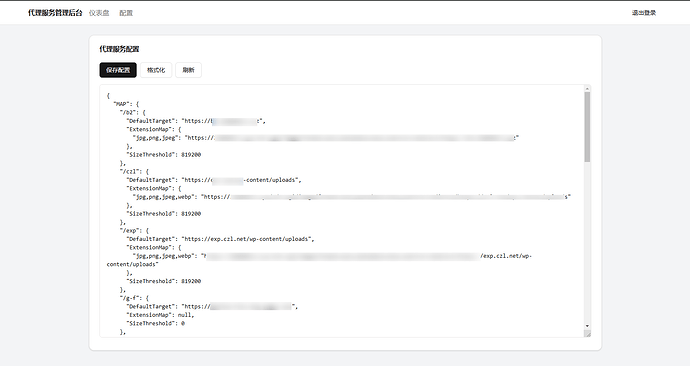
Task: Click the config editor scrollbar thumb
Action: (x=587, y=127)
